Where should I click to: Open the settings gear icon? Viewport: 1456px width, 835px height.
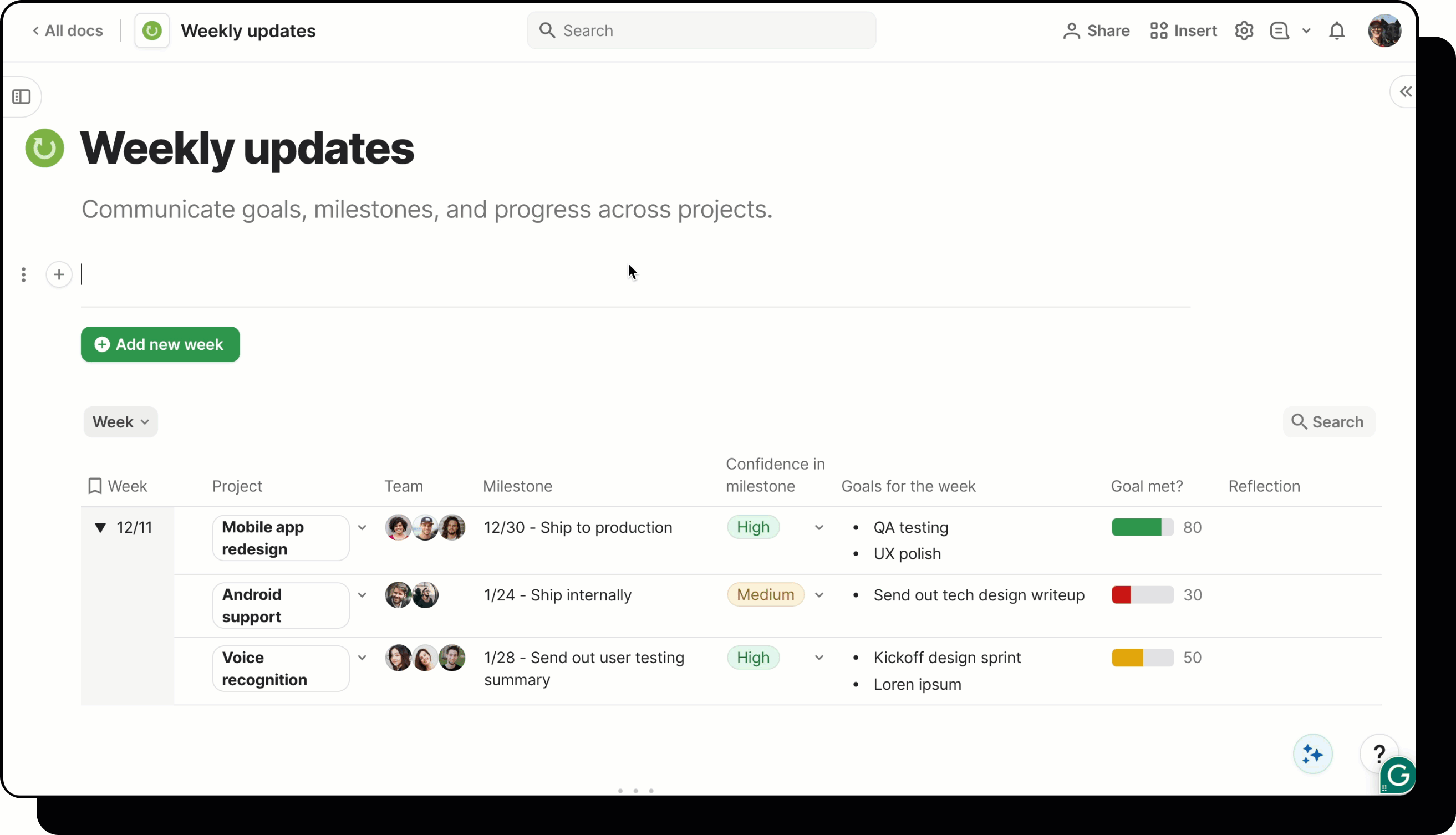[1243, 30]
